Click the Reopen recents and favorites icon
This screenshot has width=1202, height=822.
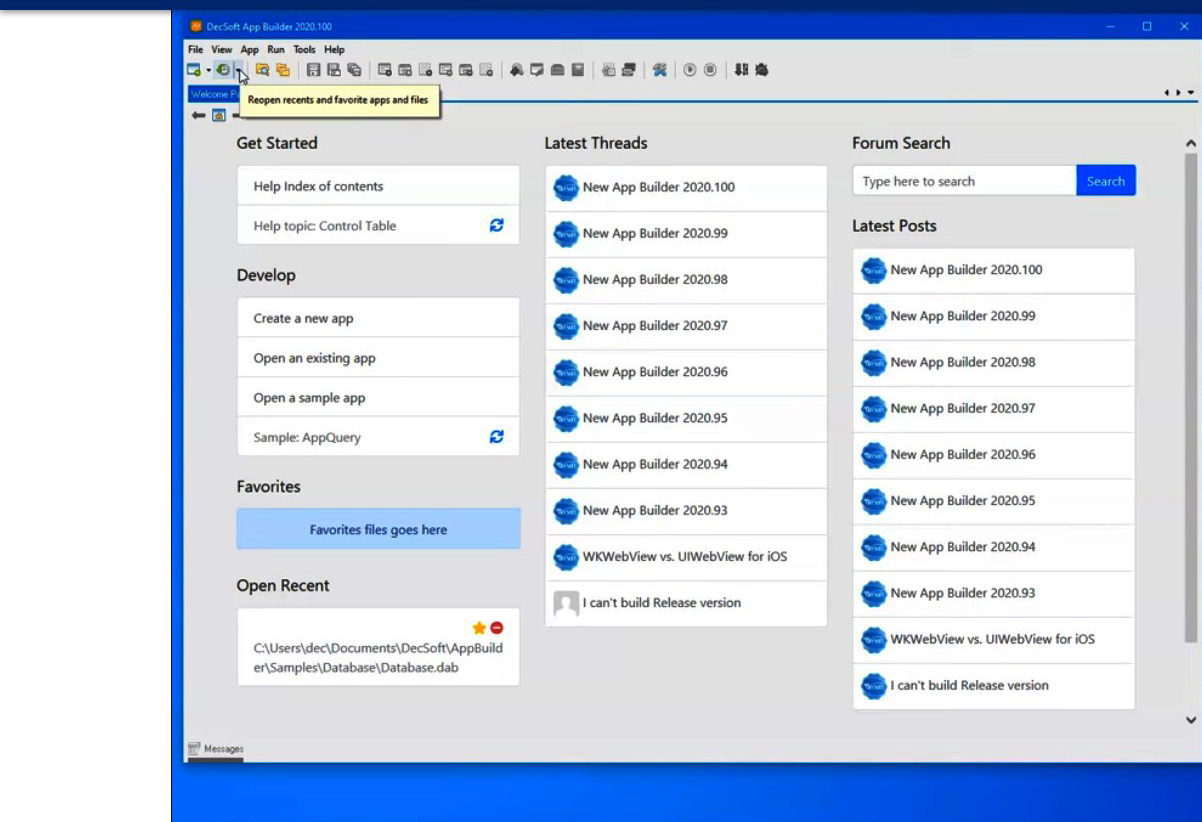click(222, 70)
